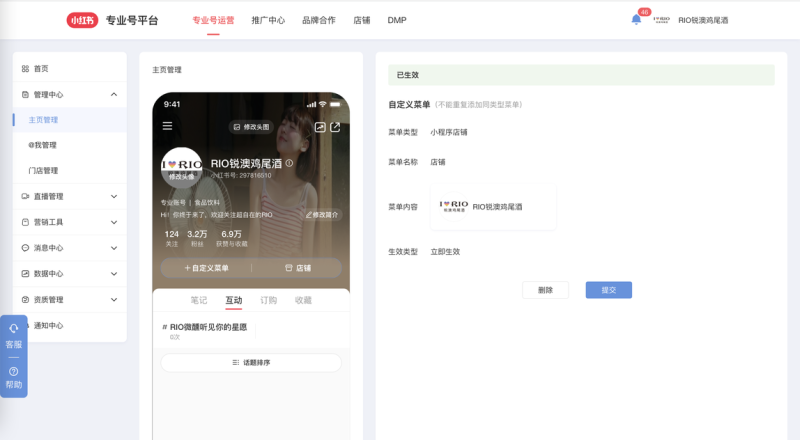Click the 数据中心 chart icon

25,274
